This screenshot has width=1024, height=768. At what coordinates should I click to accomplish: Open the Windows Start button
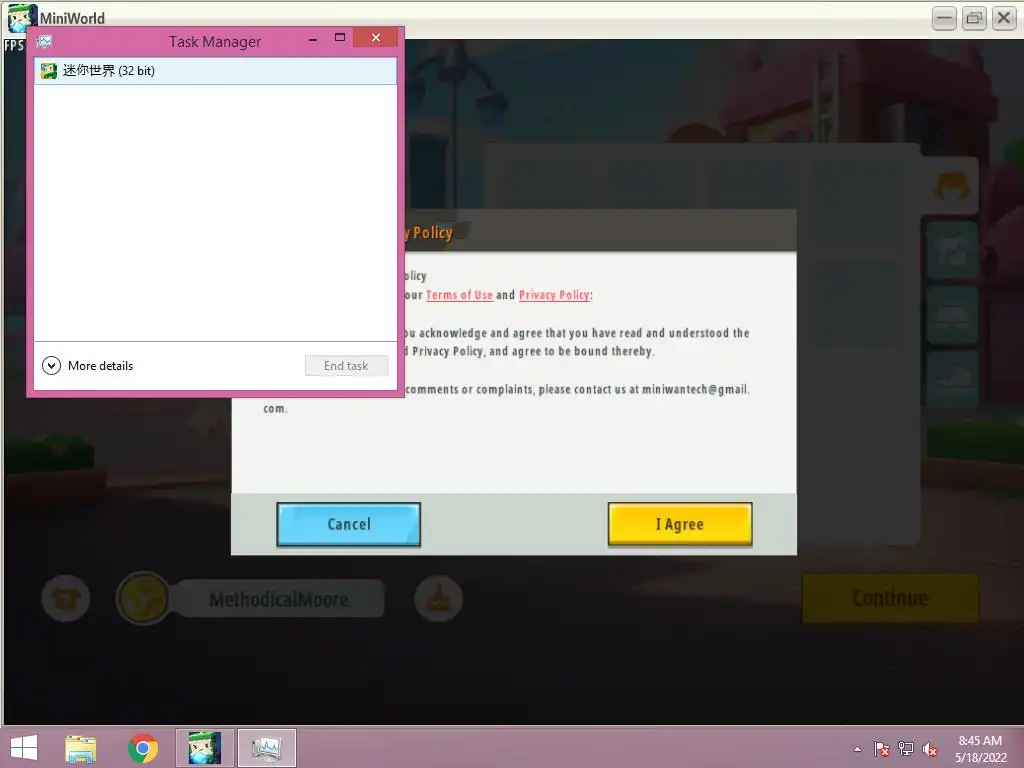24,748
